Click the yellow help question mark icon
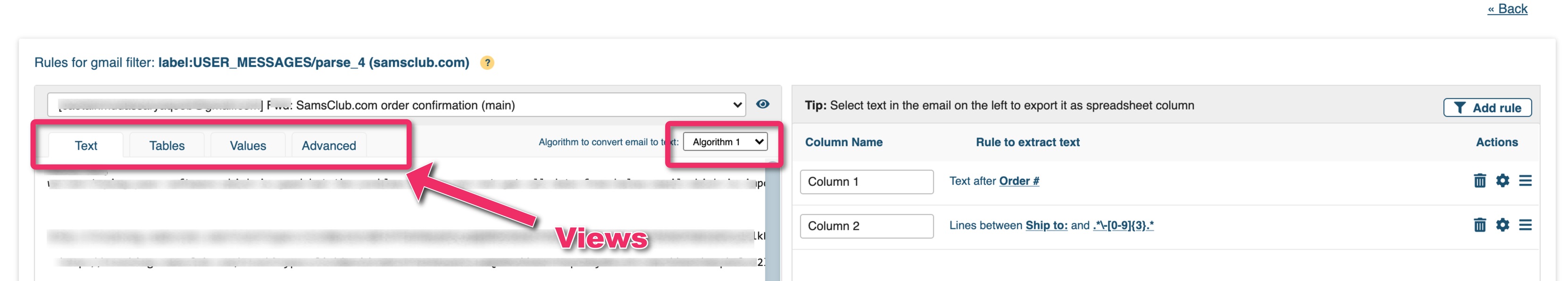1568x281 pixels. point(487,63)
